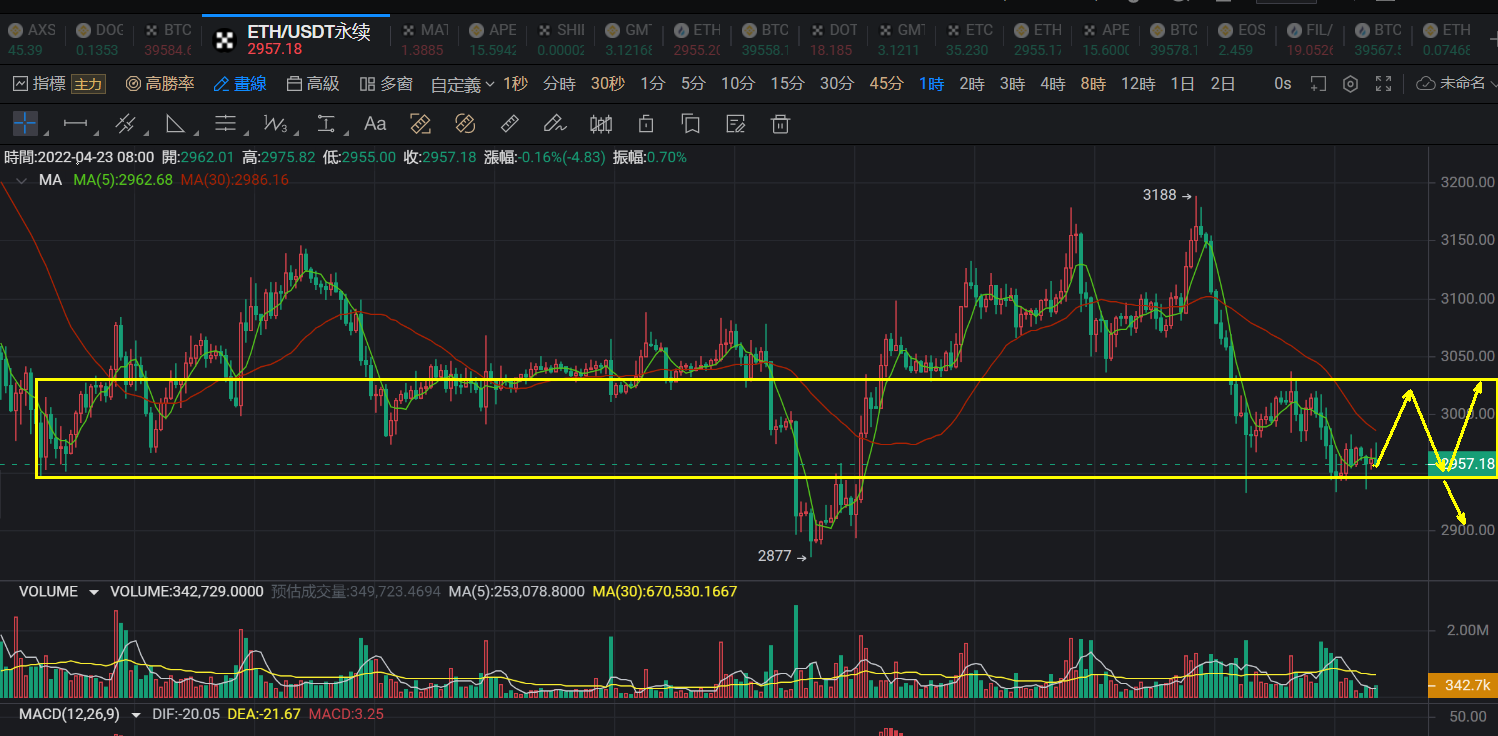Screen dimensions: 1498x736
Task: Click the 342.7k volume axis label
Action: pos(1463,685)
